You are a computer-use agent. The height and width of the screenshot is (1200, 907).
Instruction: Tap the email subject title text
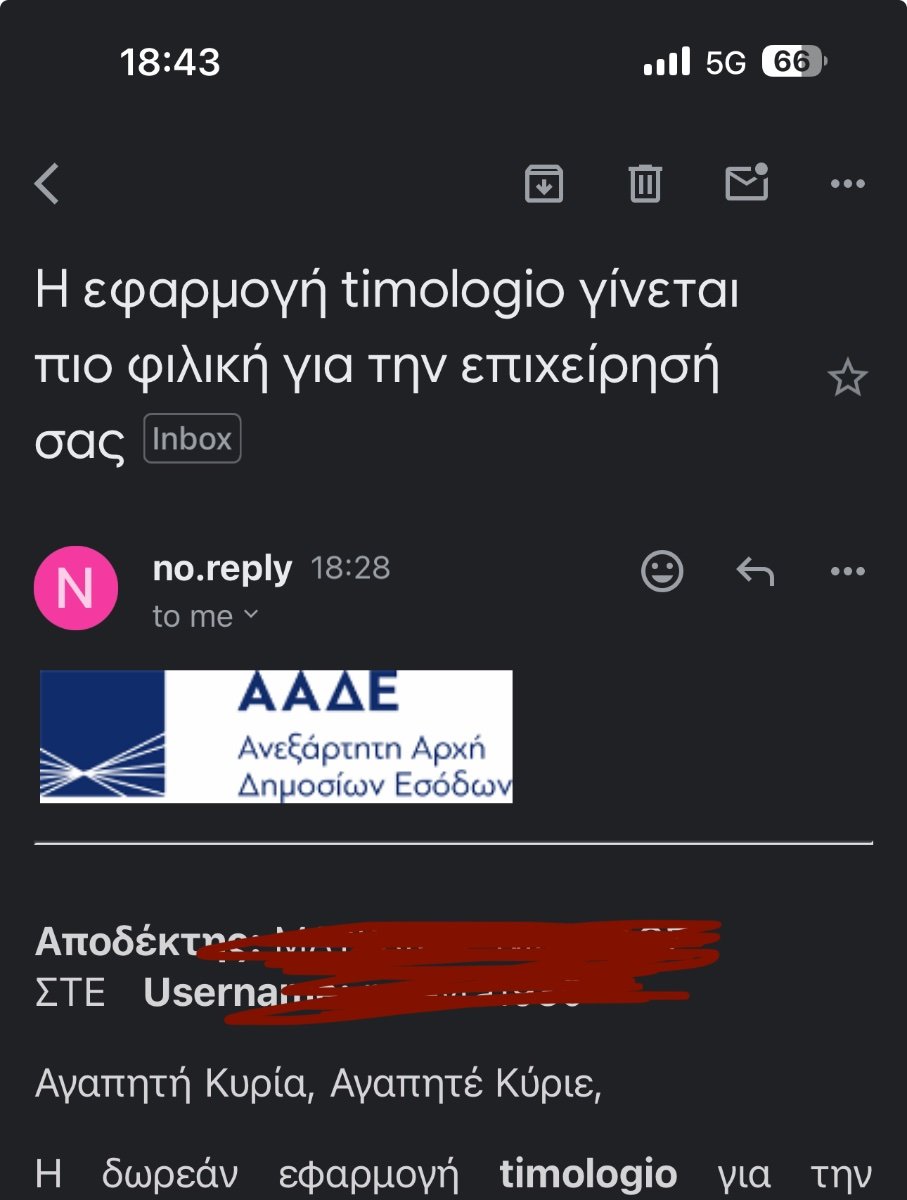[x=387, y=367]
